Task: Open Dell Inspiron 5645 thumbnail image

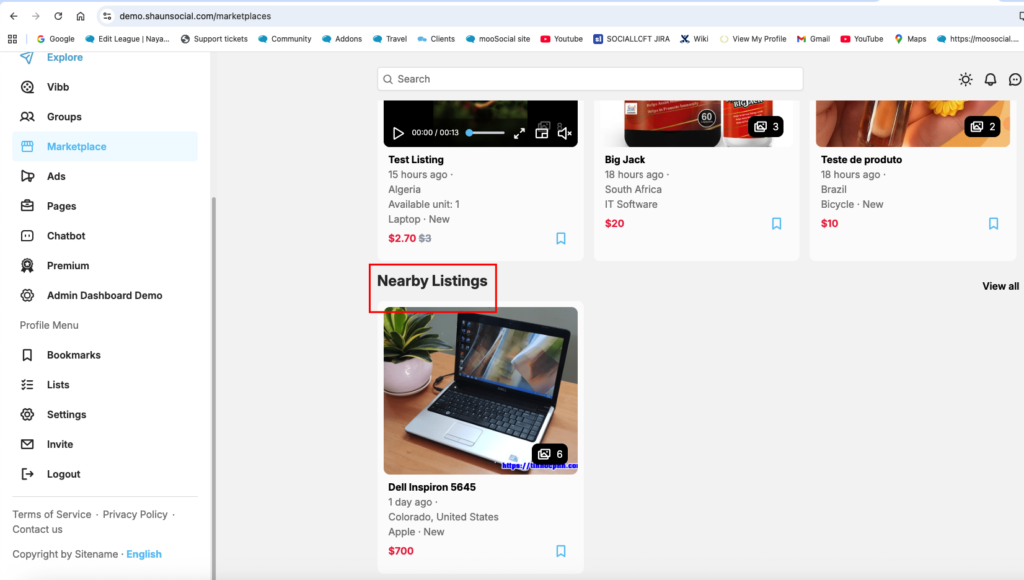Action: 480,390
